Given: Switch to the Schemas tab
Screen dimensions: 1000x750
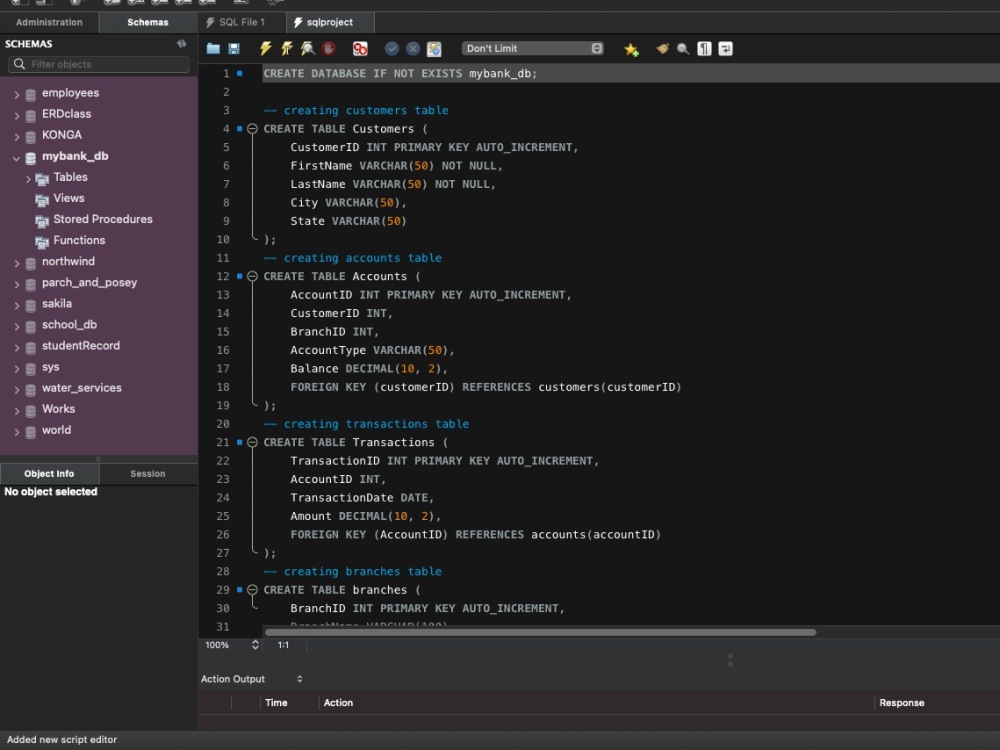Looking at the screenshot, I should (x=148, y=22).
